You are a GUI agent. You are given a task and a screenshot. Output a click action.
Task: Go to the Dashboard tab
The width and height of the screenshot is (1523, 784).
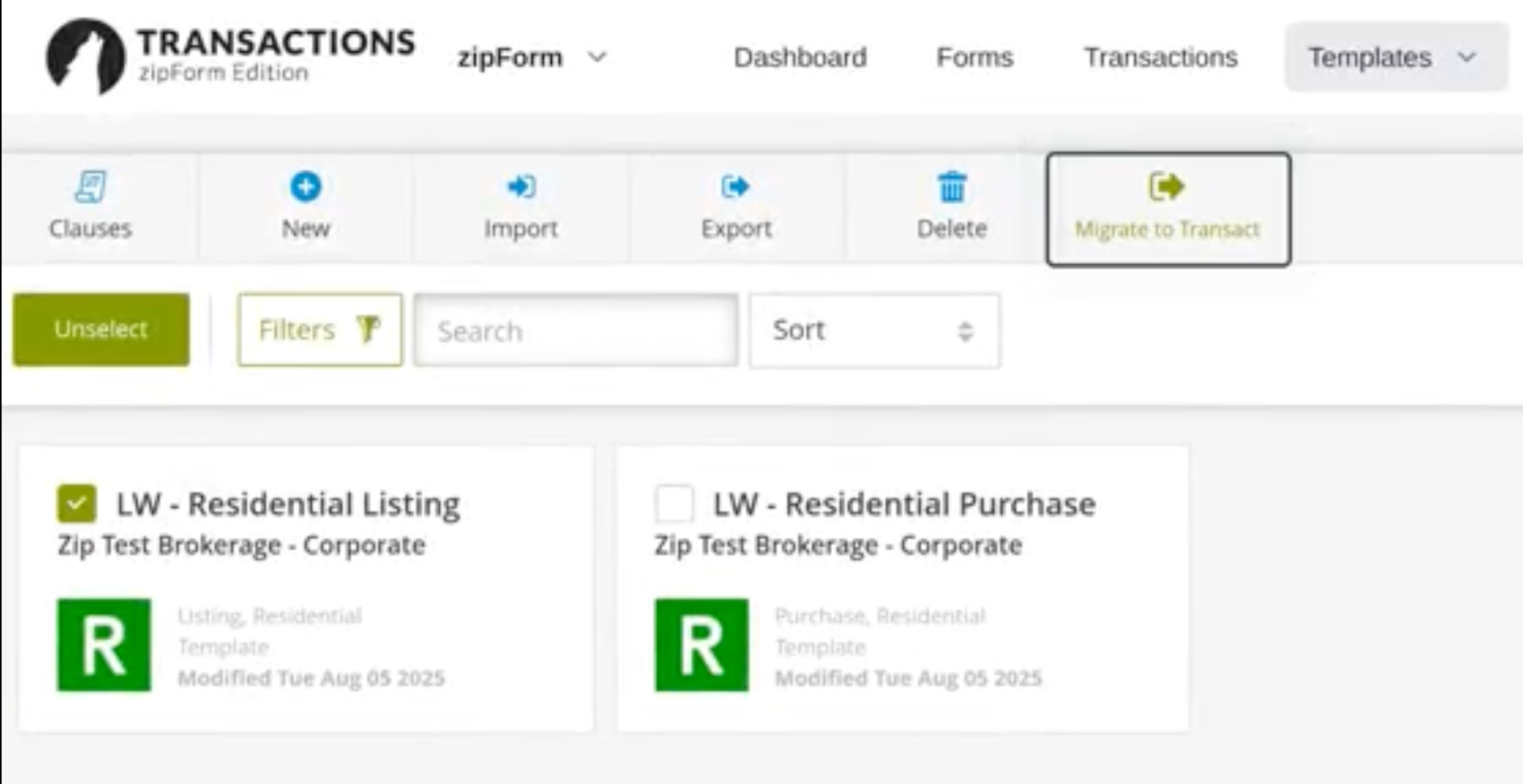[x=800, y=58]
